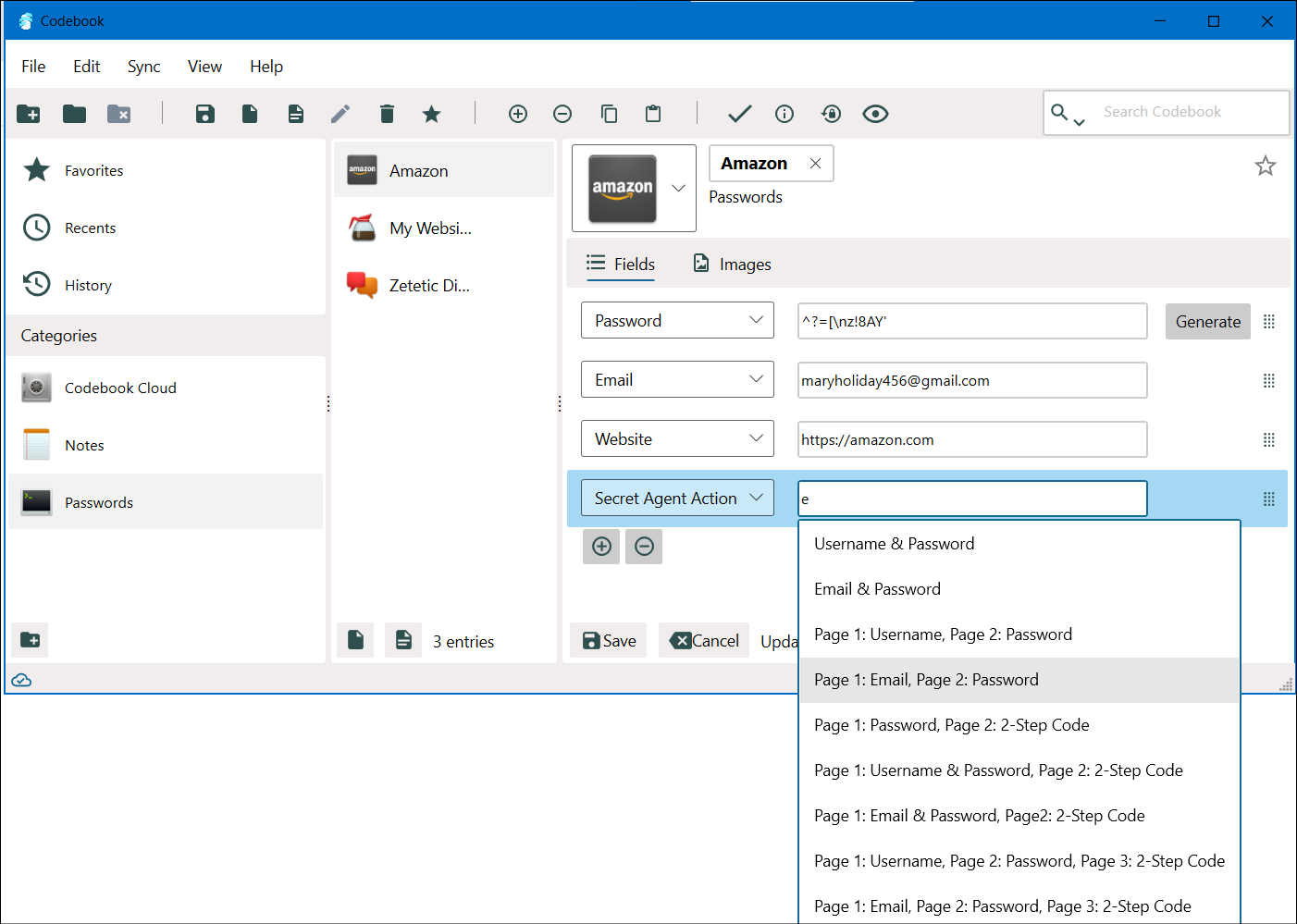Select the Zetetic Di... entry
1297x924 pixels.
444,285
